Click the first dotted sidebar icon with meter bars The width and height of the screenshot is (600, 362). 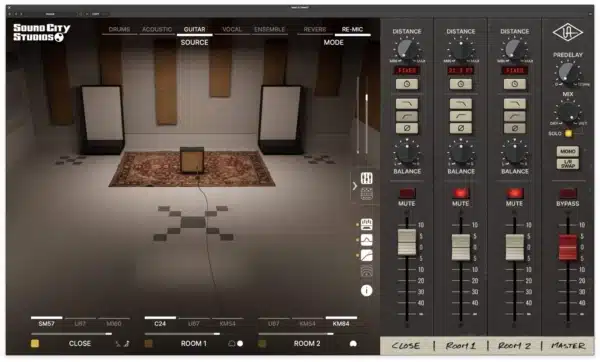coord(367,224)
